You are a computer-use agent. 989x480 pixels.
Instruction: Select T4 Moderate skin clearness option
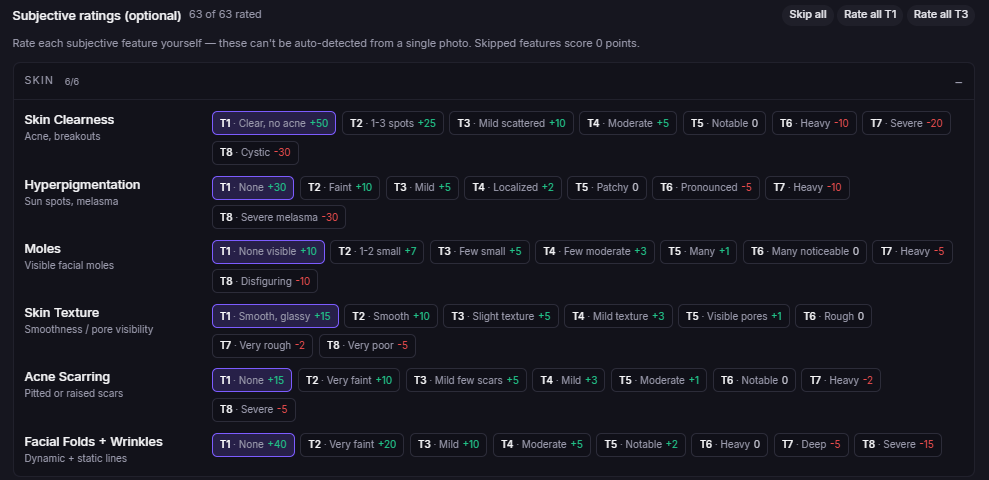[x=628, y=124]
